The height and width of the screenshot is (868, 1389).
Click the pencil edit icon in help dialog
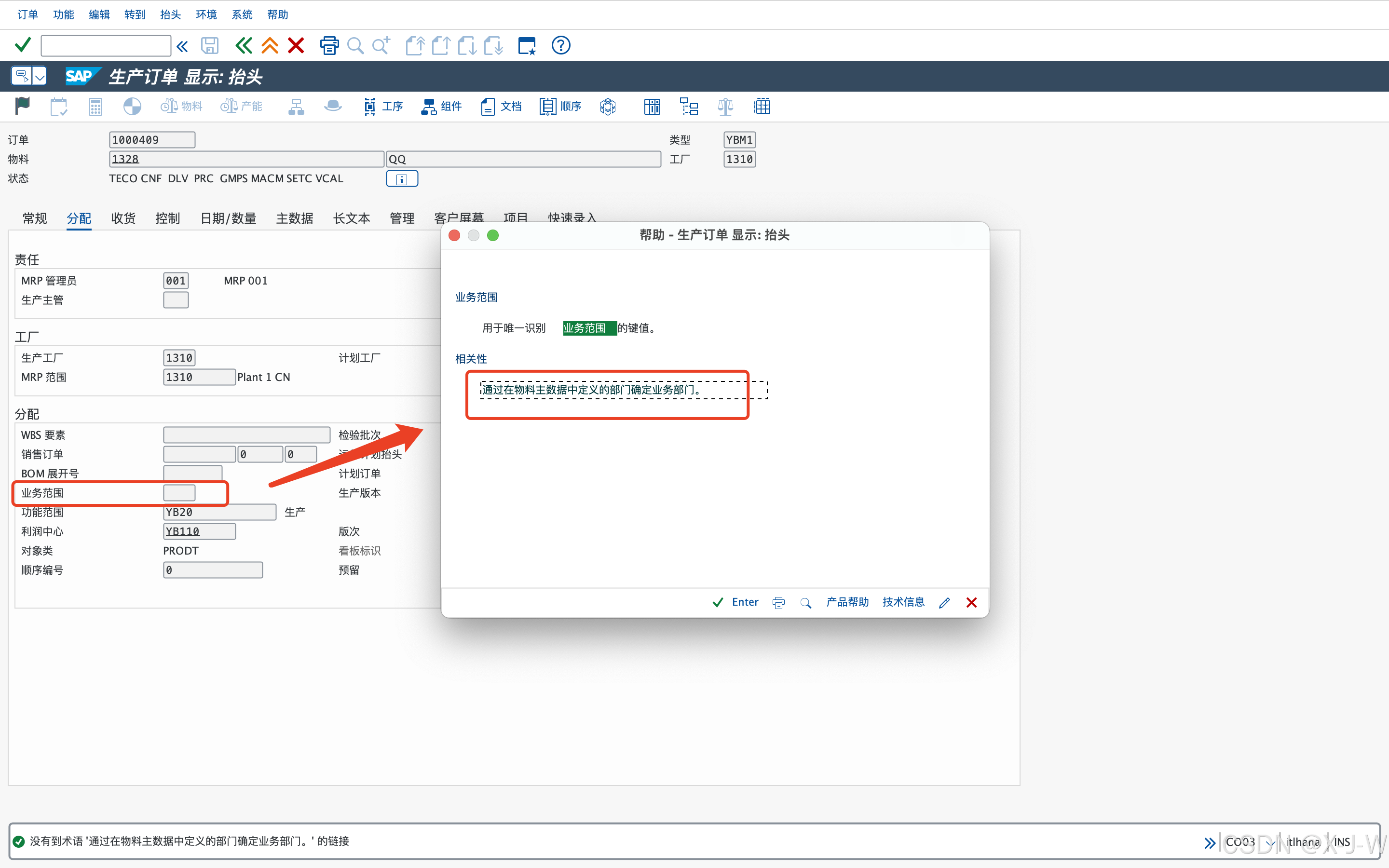tap(944, 602)
